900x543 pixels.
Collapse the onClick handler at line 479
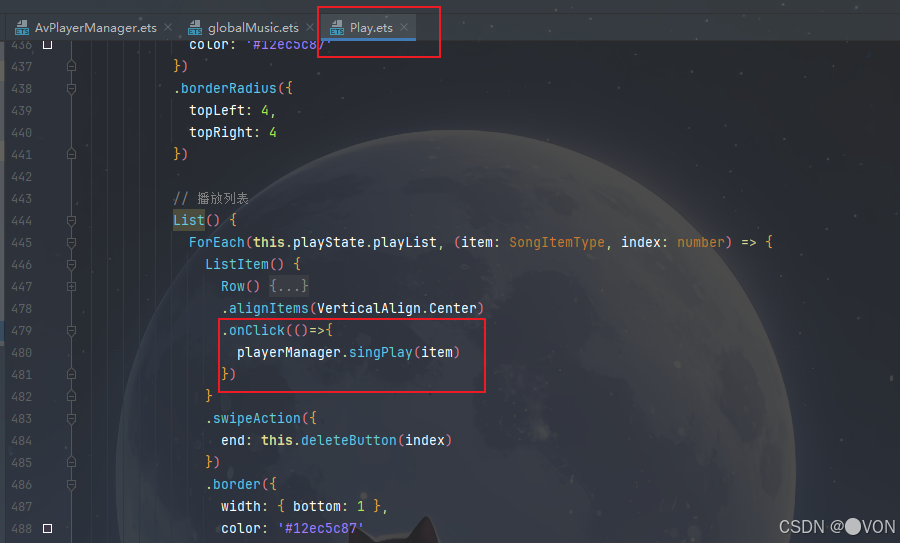pyautogui.click(x=71, y=331)
